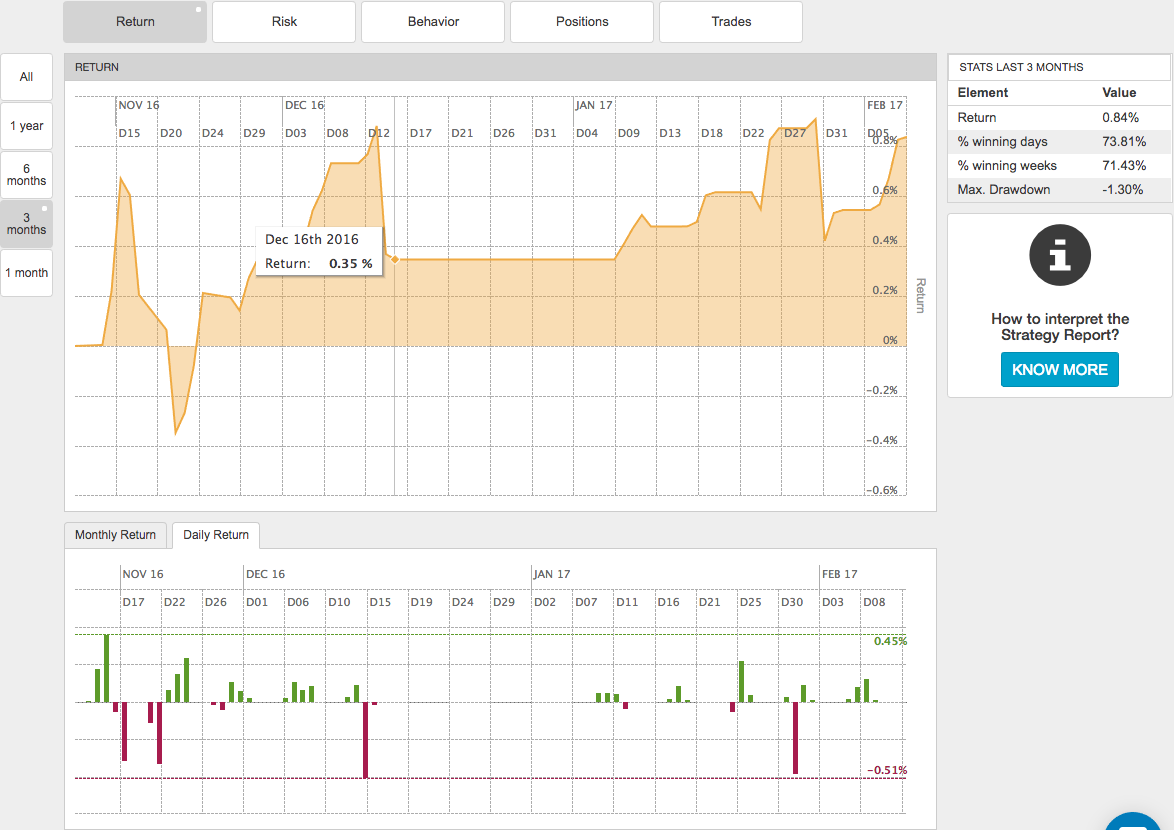Select the Daily Return tab
The image size is (1174, 830).
216,535
